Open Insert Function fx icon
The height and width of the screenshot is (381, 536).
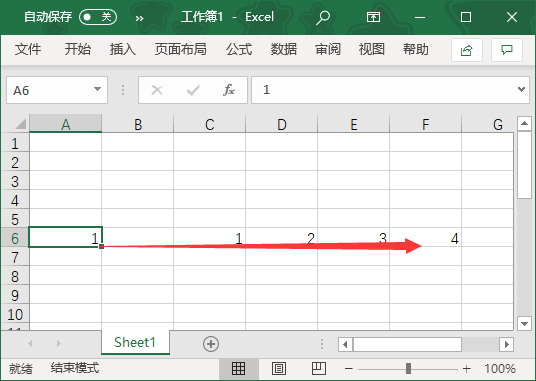(229, 90)
